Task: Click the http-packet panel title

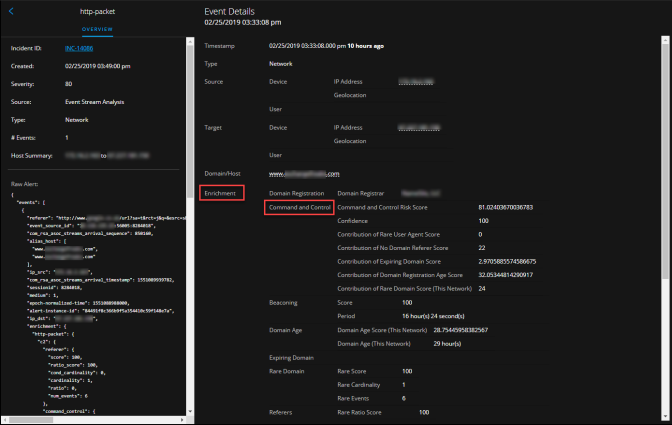Action: point(97,12)
